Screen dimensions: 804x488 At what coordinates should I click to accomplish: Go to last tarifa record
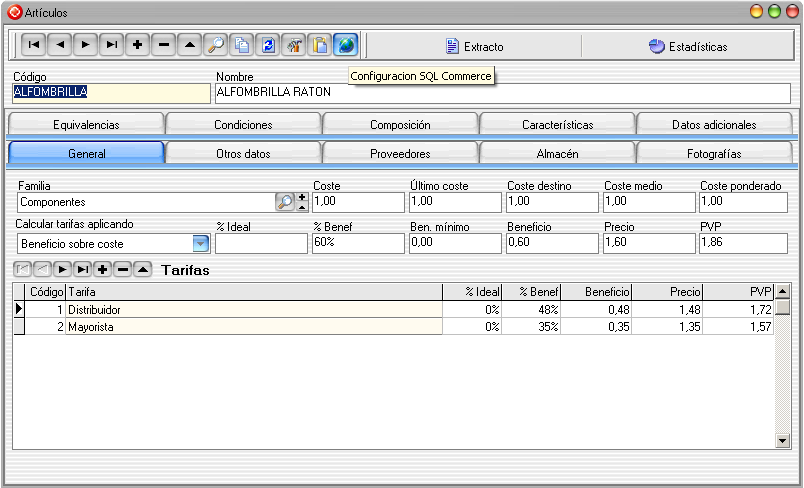(82, 270)
